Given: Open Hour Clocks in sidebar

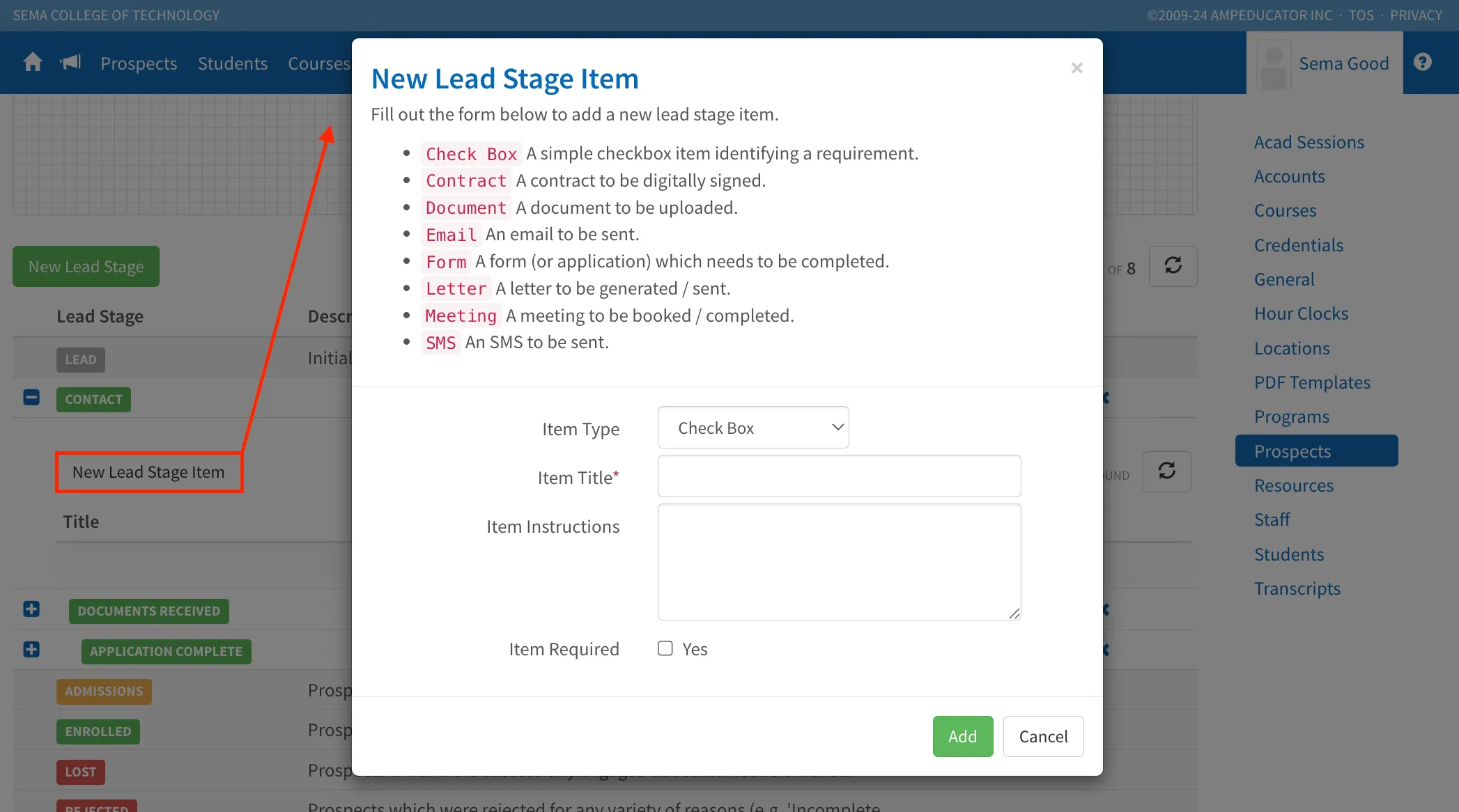Looking at the screenshot, I should pos(1301,313).
